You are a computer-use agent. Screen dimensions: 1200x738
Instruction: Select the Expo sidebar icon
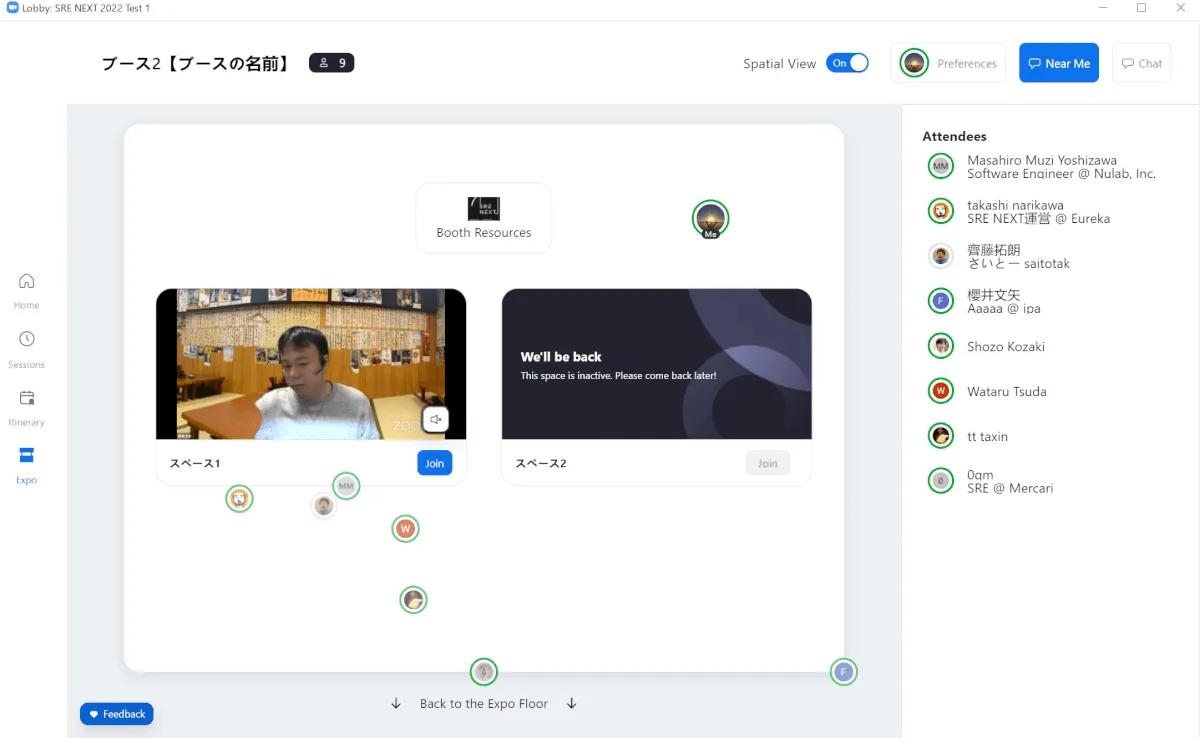[27, 456]
